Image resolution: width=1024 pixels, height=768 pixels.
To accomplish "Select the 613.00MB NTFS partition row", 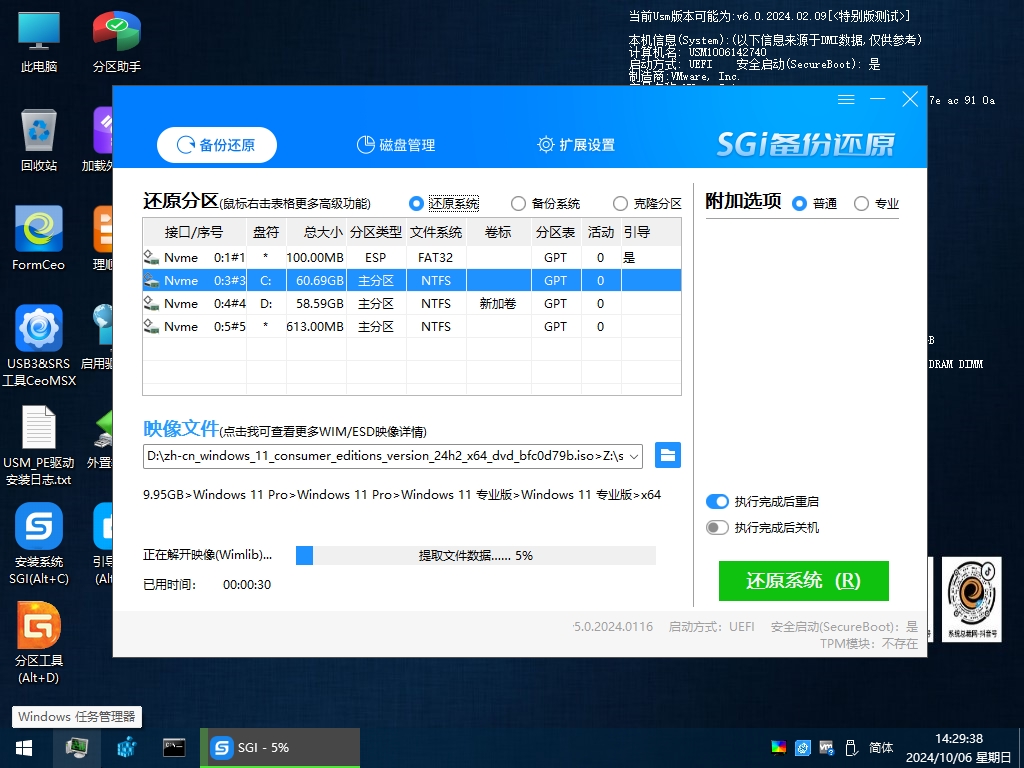I will point(412,326).
